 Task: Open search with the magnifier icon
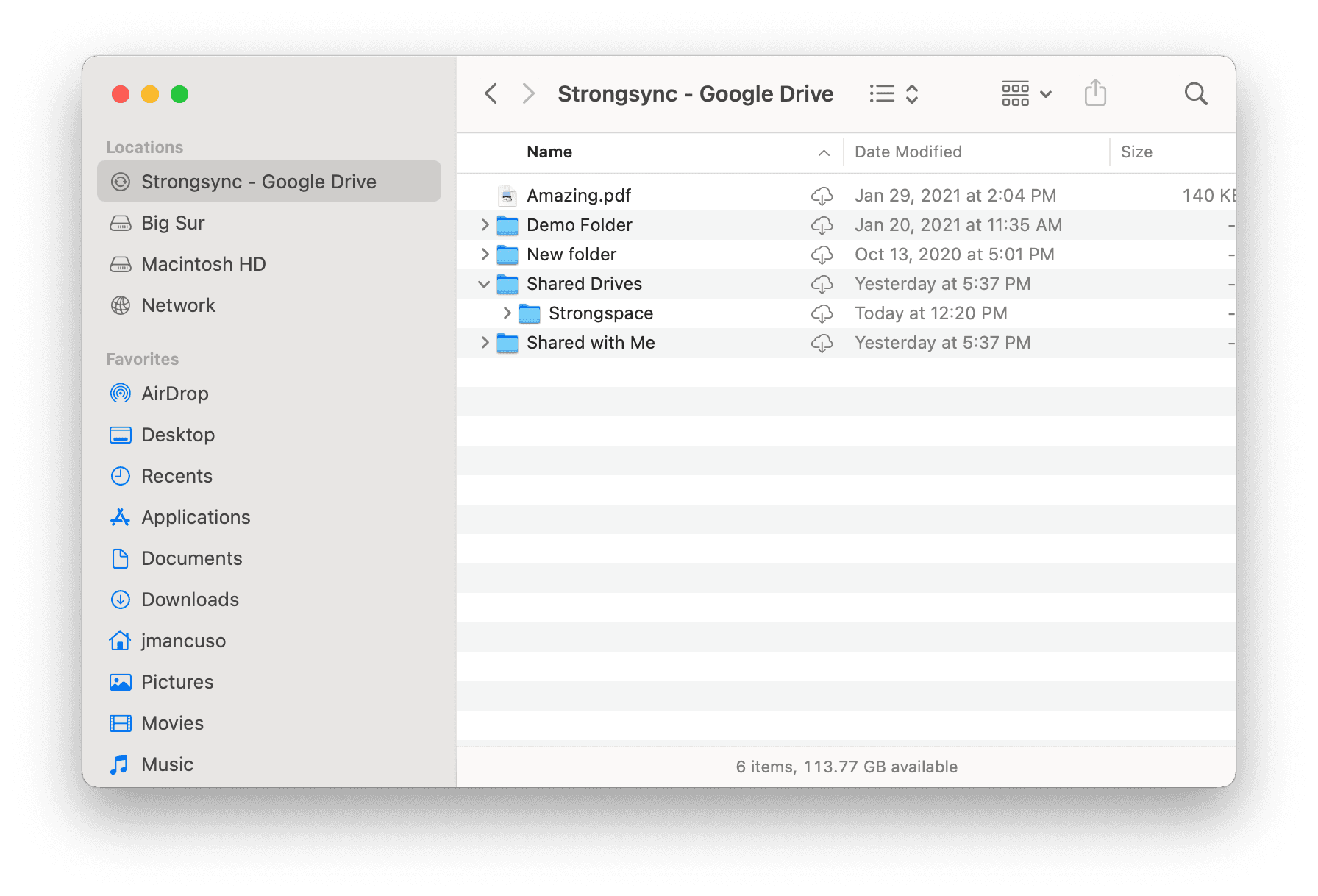click(x=1196, y=94)
